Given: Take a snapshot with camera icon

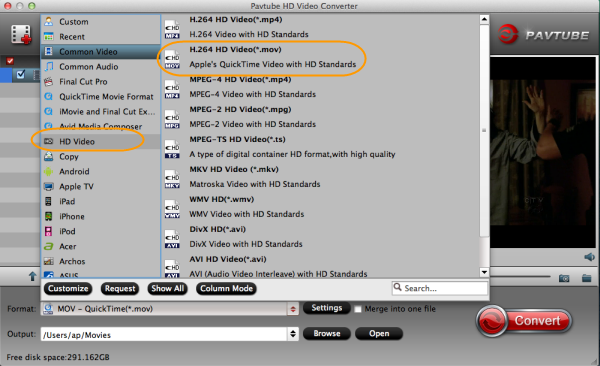Looking at the screenshot, I should click(x=564, y=278).
